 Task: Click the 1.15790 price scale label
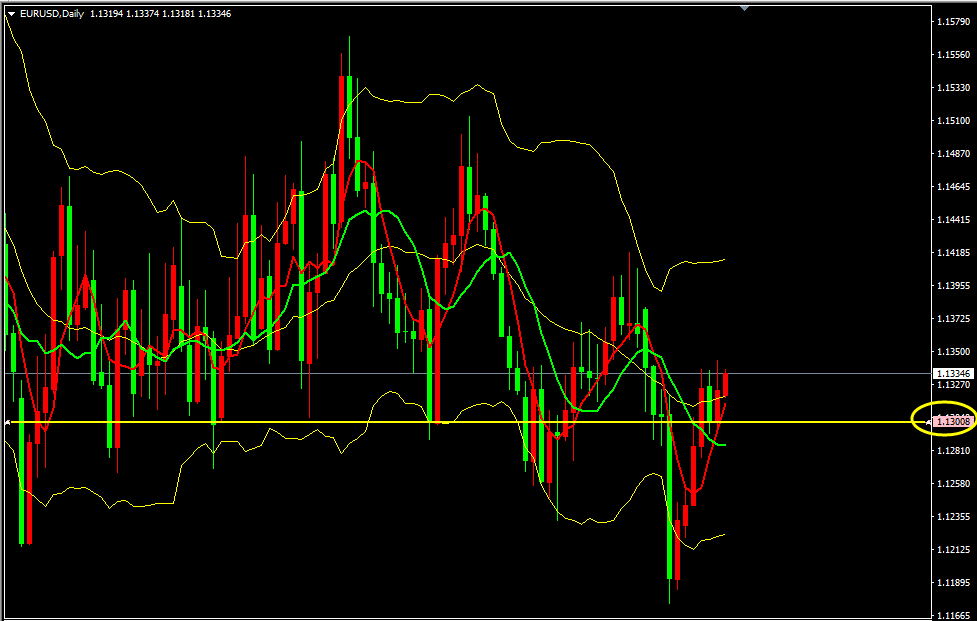click(x=953, y=22)
